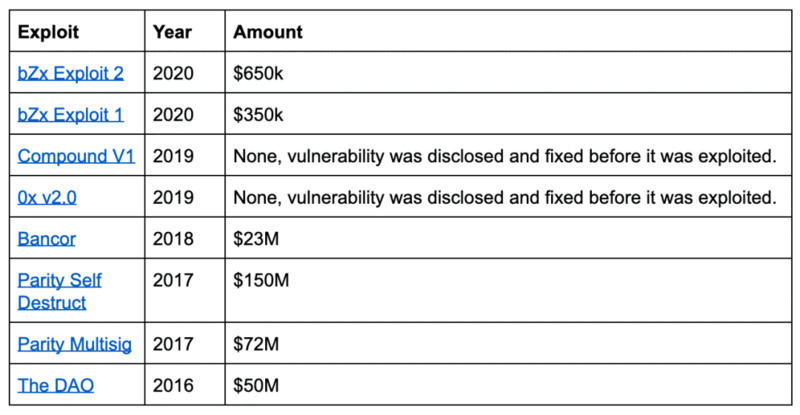
Task: Click the Compound V1 row's amount text
Action: pos(504,156)
